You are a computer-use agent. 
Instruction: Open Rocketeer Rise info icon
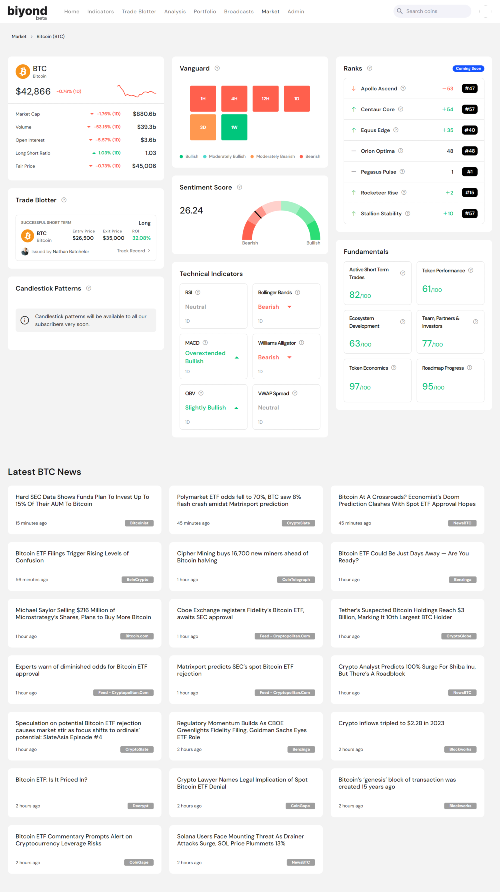coord(404,192)
